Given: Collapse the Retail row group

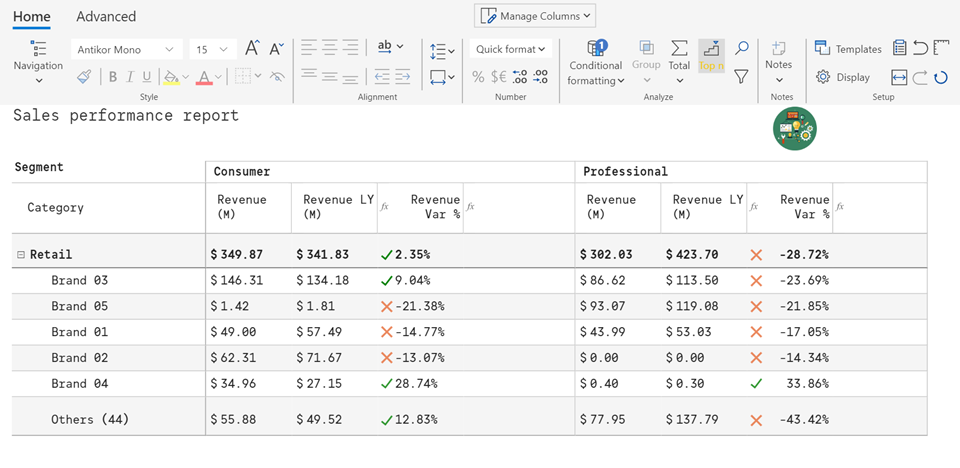Looking at the screenshot, I should pyautogui.click(x=20, y=255).
